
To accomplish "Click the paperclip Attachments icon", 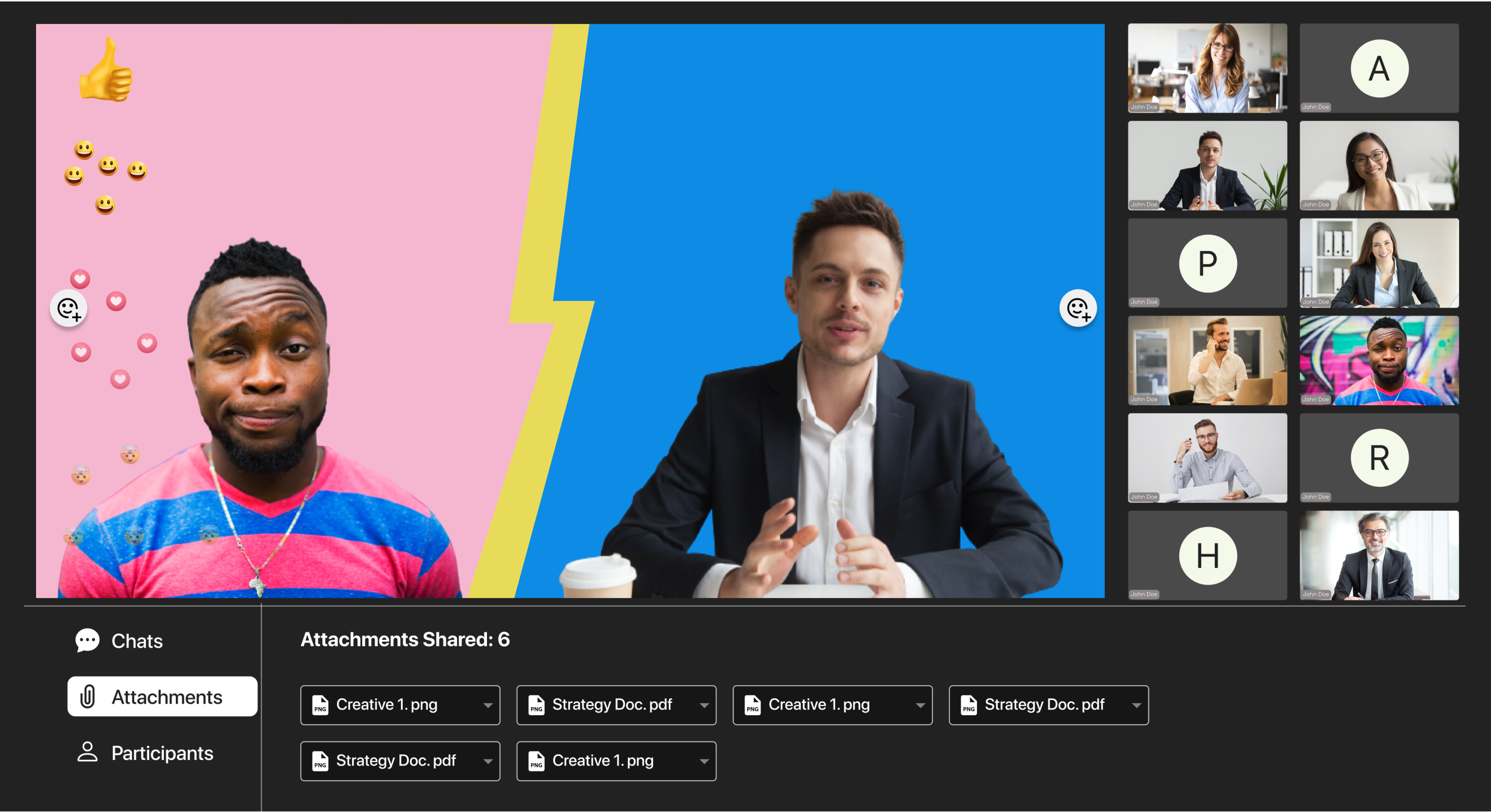I will 87,696.
